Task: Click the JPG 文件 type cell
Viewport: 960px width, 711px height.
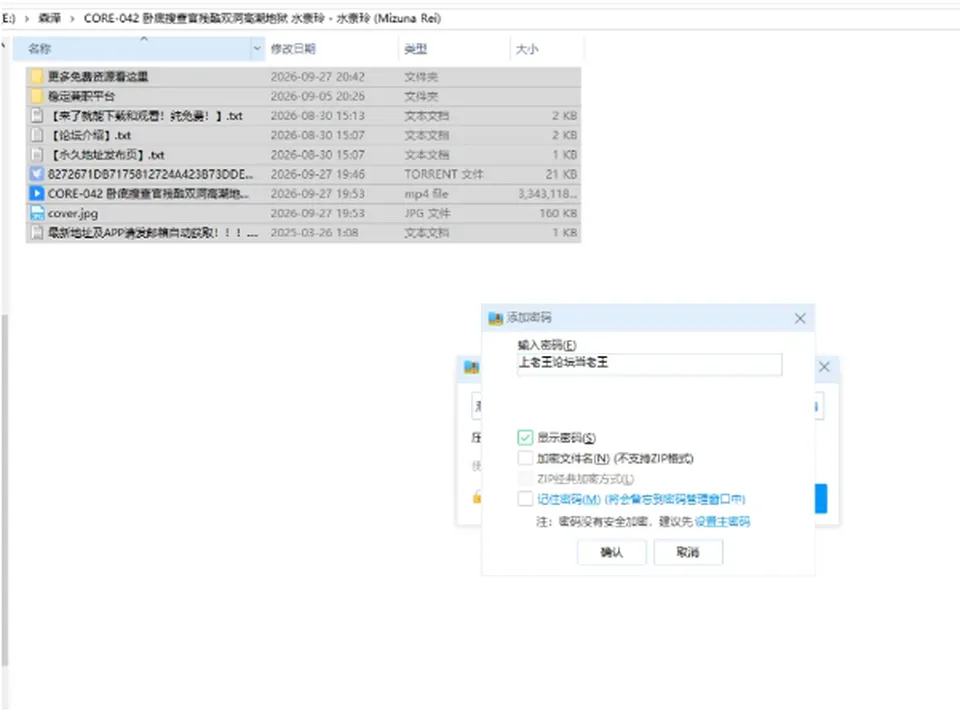Action: [427, 213]
